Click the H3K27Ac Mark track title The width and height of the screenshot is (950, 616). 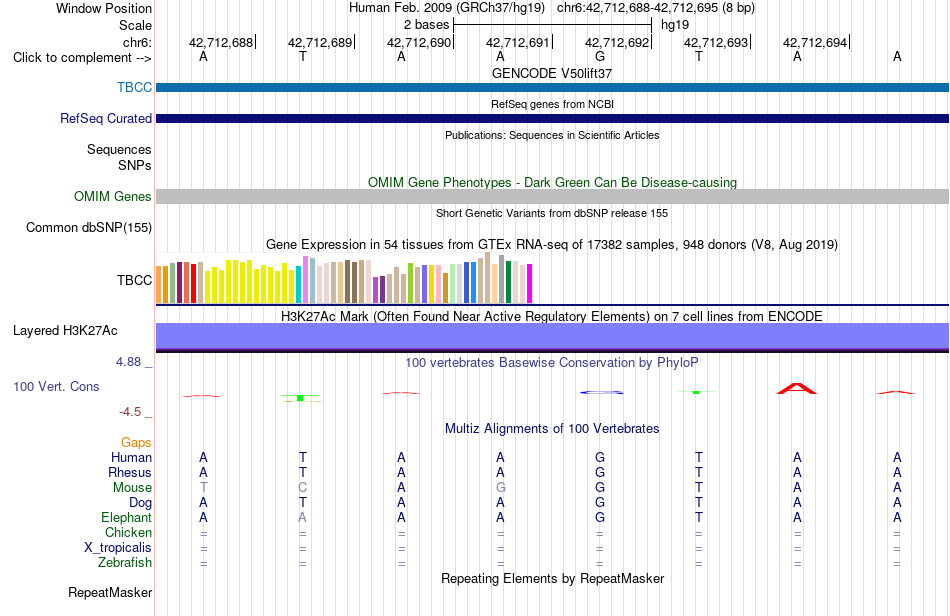pos(552,316)
